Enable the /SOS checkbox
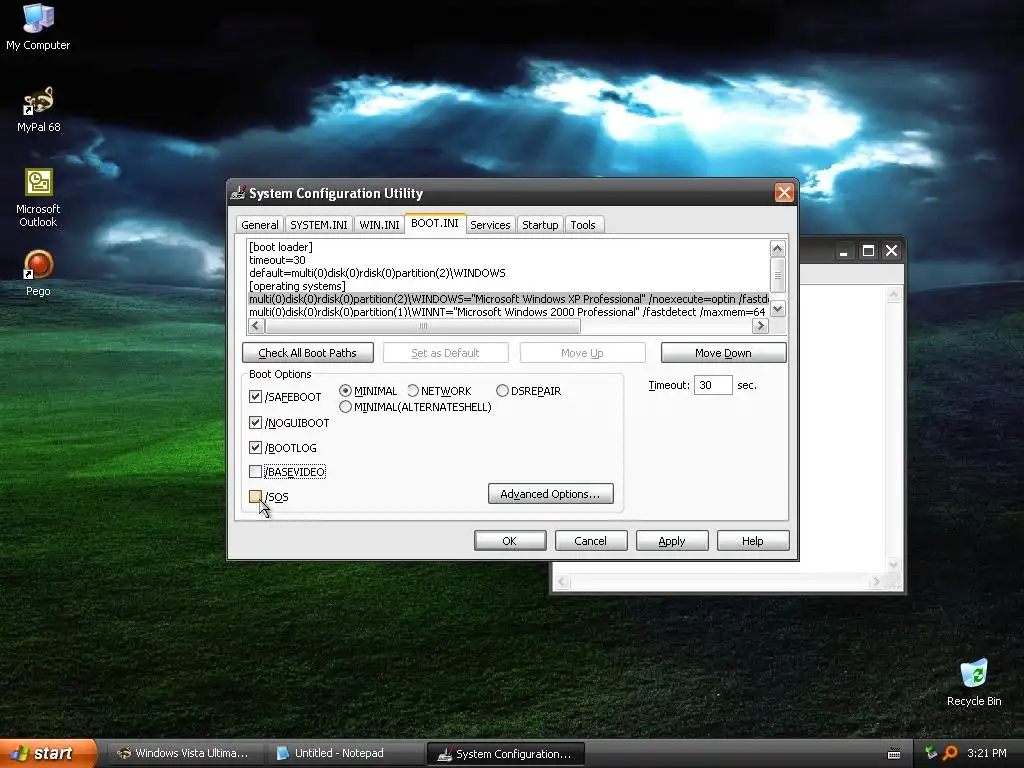1024x768 pixels. 255,496
